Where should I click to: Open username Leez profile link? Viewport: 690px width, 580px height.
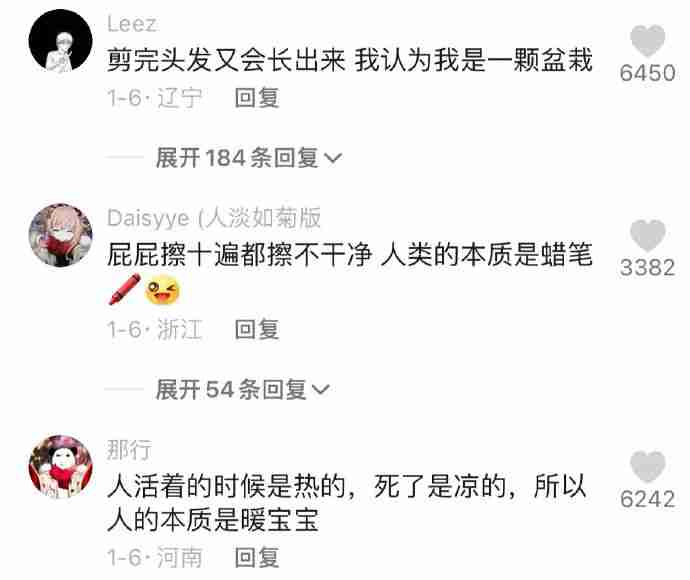click(x=132, y=24)
